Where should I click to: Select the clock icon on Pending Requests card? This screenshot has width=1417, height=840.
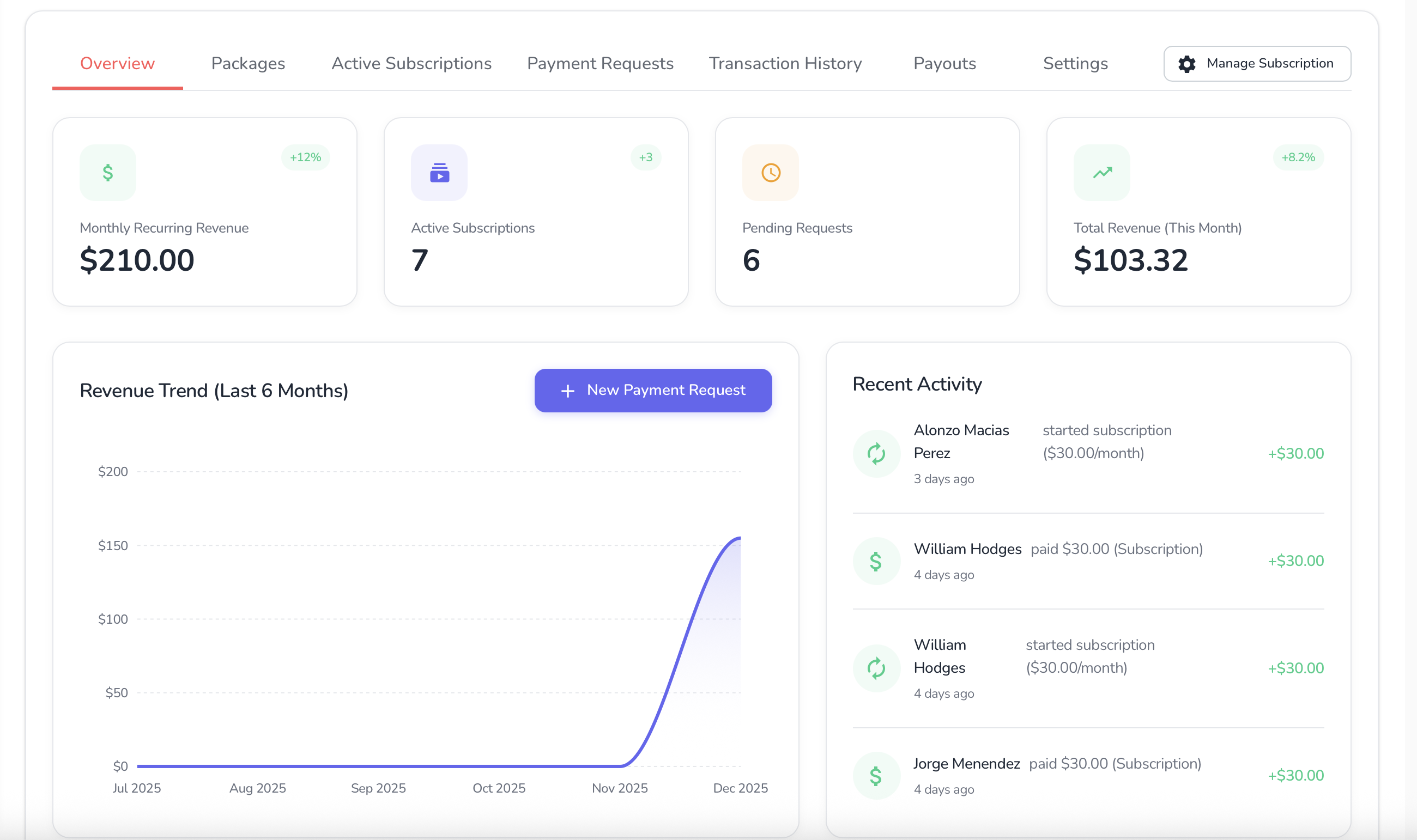[770, 173]
